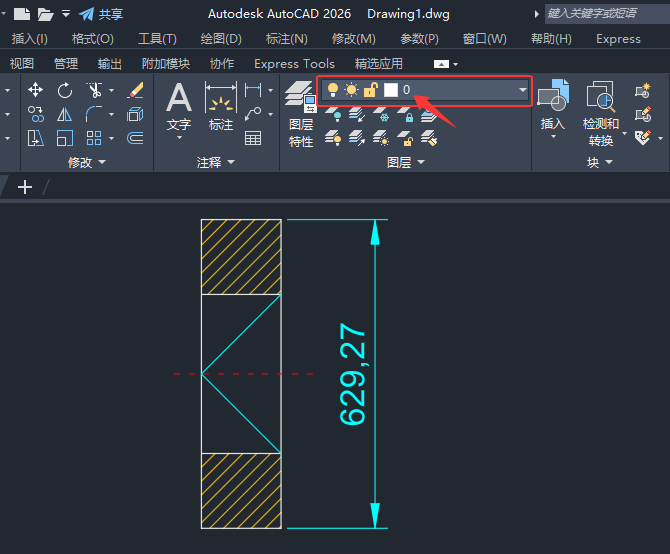This screenshot has height=554, width=670.
Task: Click the Isolate layer icon
Action: (x=357, y=114)
